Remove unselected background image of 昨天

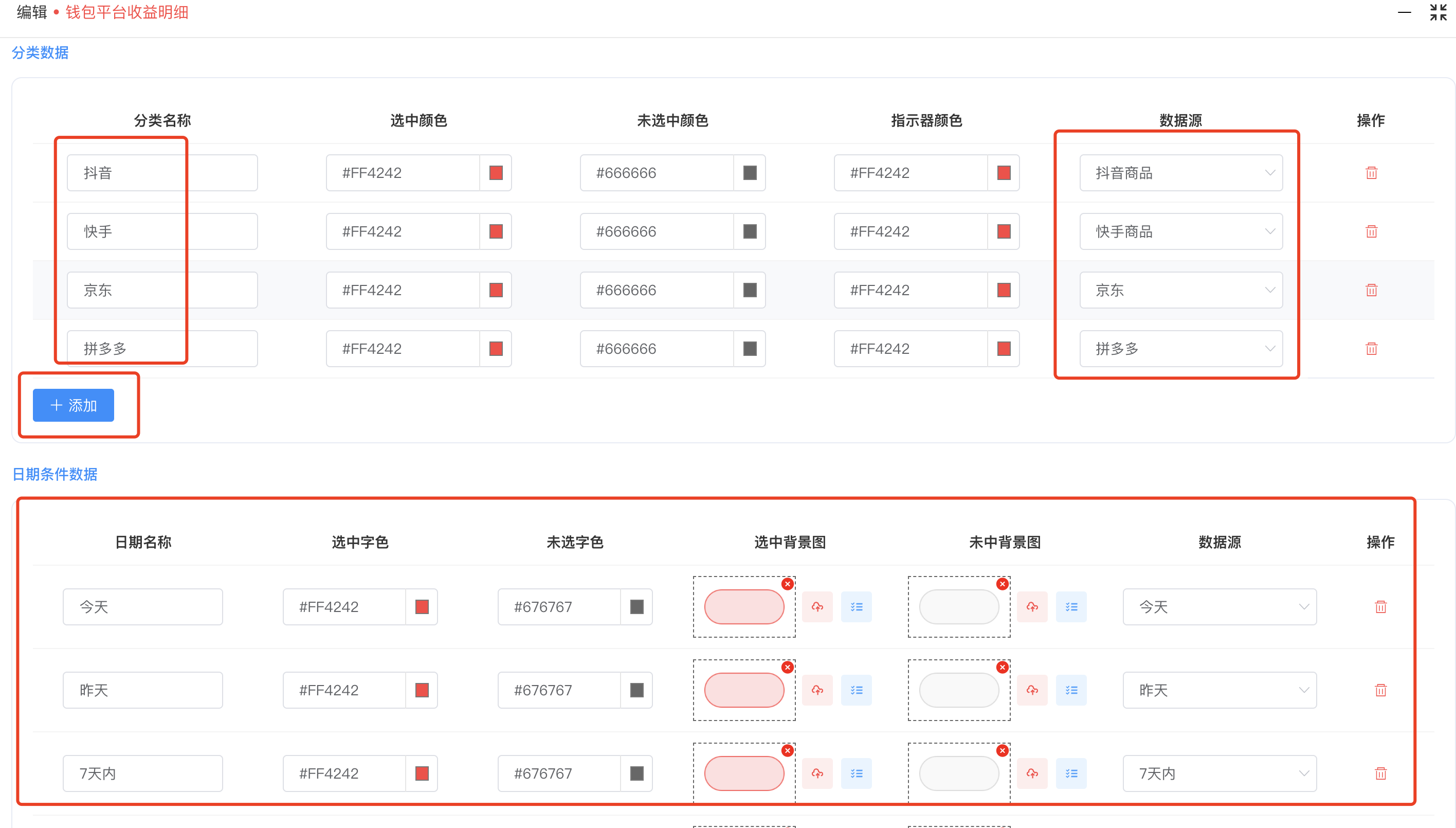1003,668
